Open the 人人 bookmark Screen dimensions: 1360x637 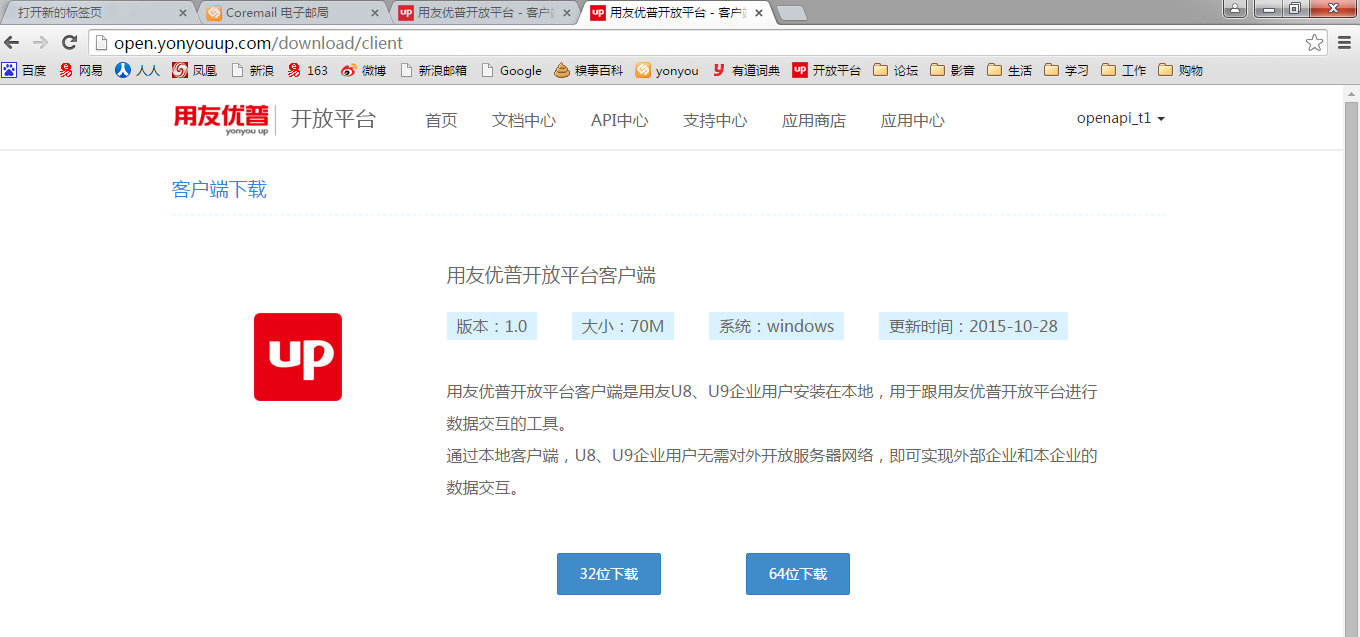coord(137,70)
